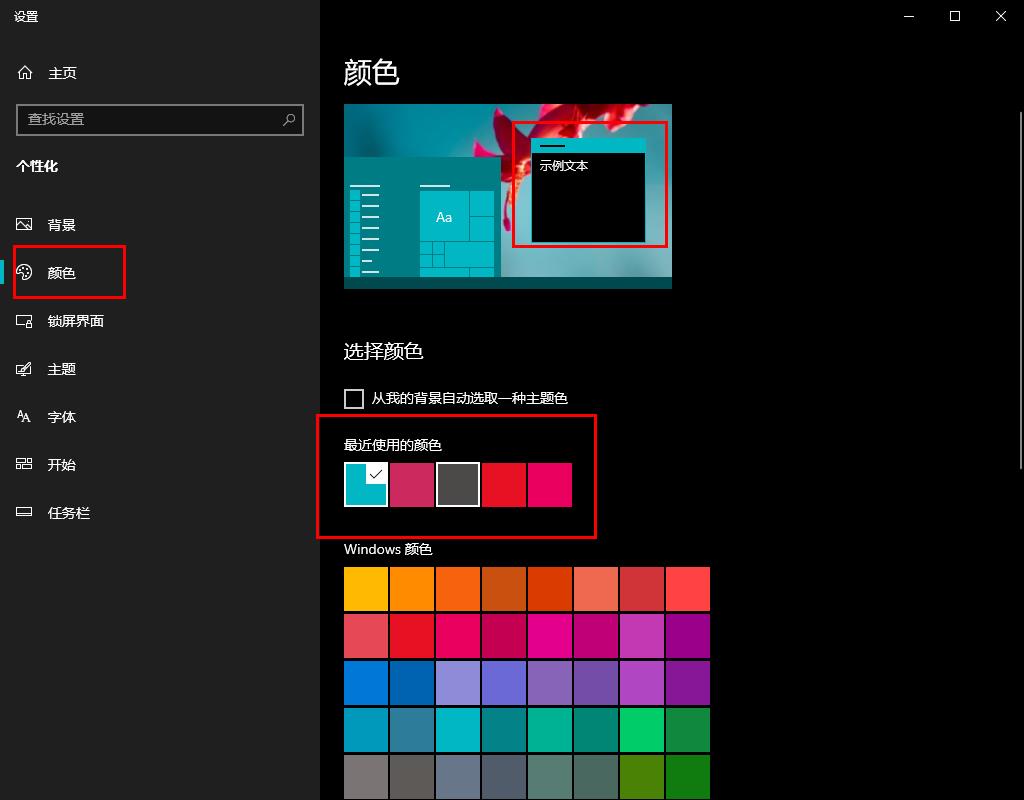Select the teal recently used color
The image size is (1024, 800).
(365, 485)
